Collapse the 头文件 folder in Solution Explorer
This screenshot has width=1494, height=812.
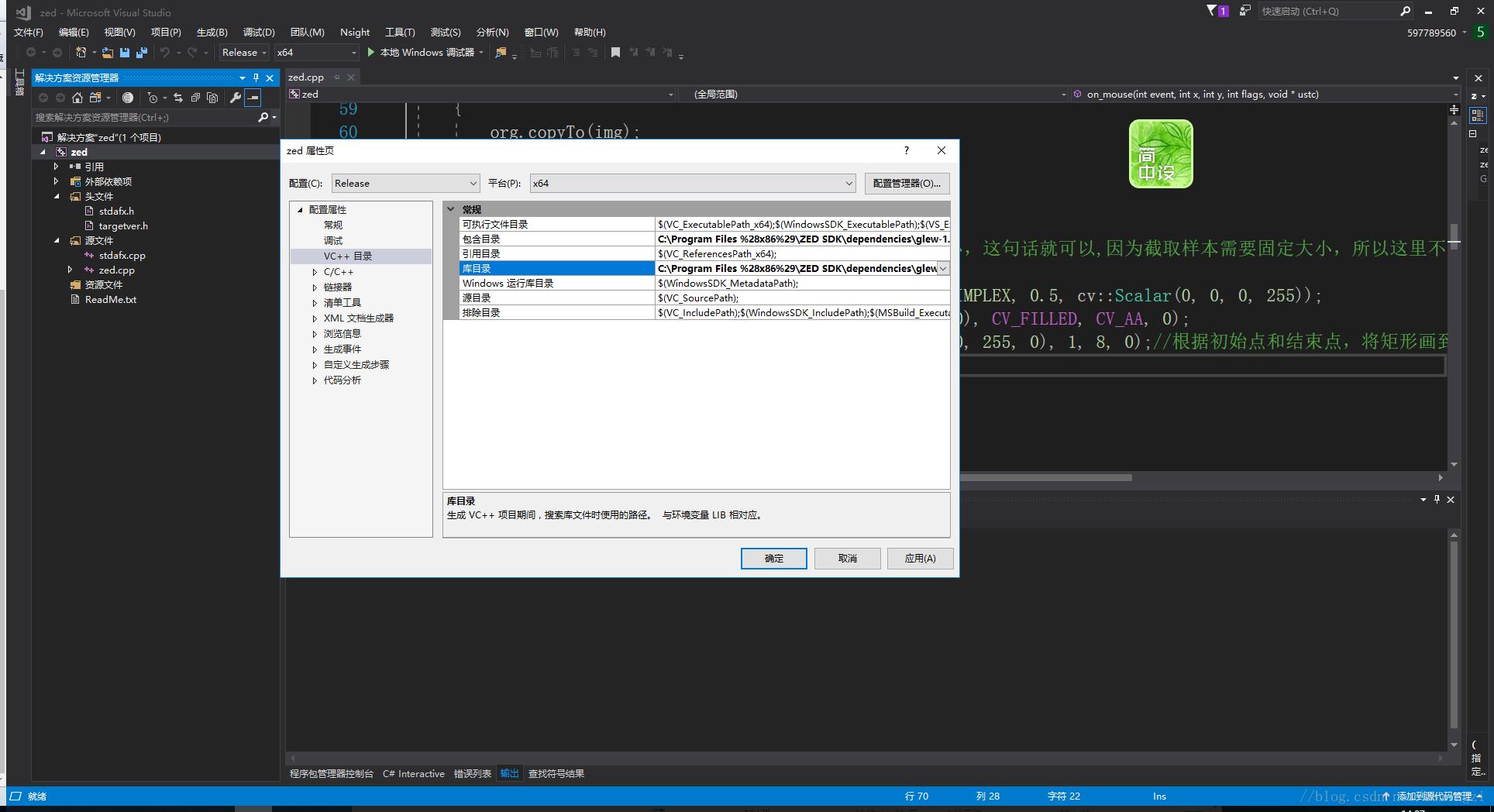click(57, 197)
